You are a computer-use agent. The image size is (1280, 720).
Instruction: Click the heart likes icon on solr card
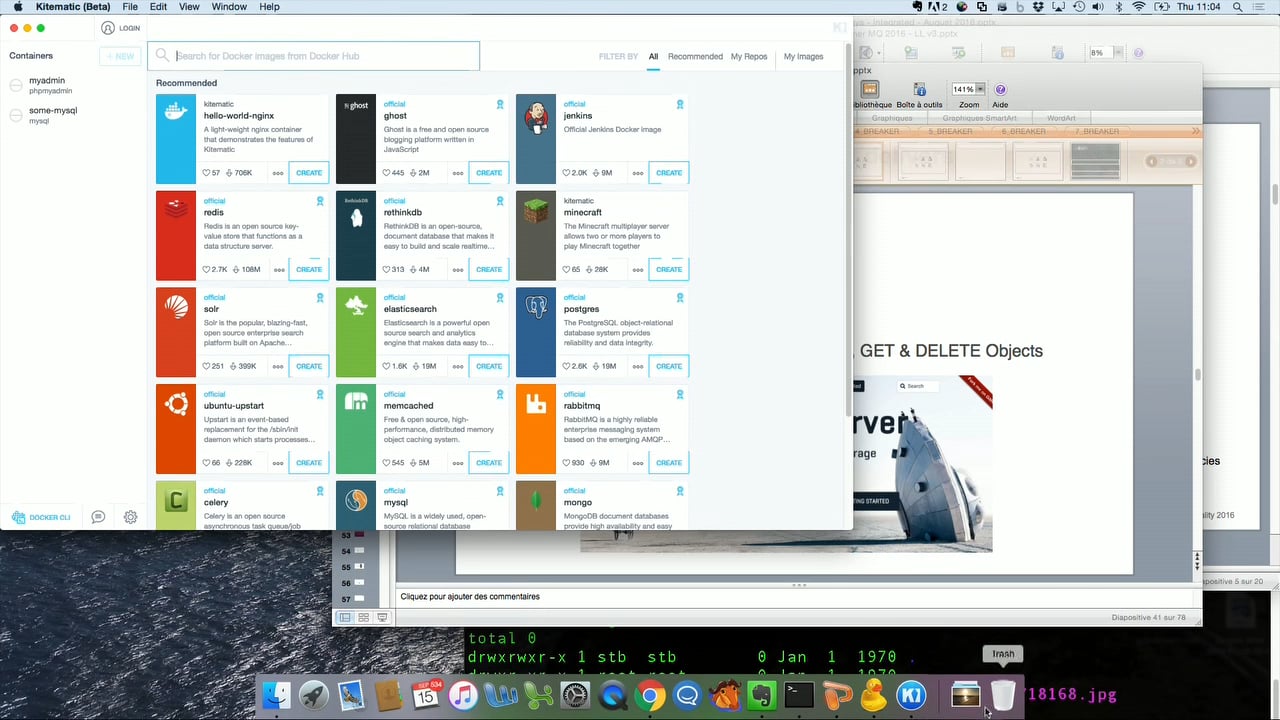207,366
